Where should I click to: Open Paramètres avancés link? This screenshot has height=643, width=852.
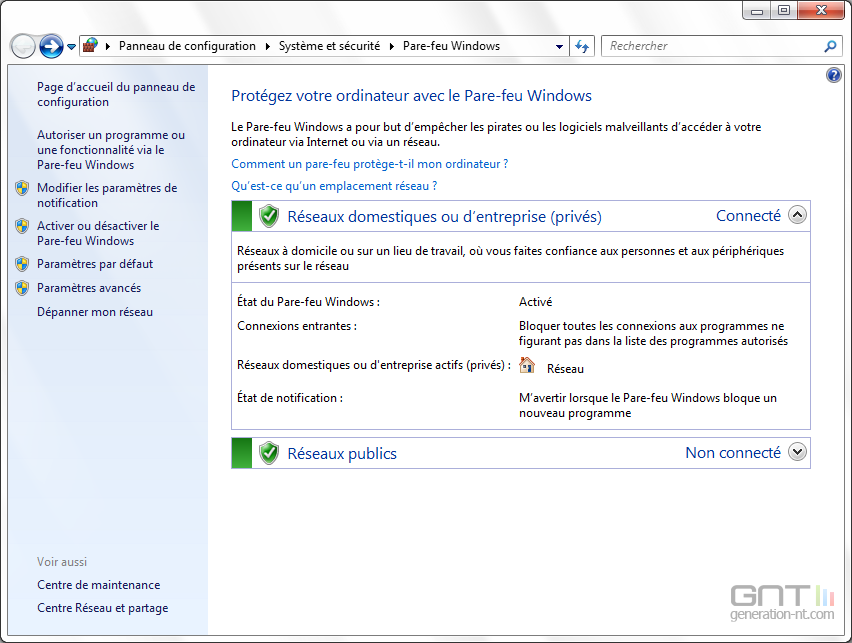(89, 288)
